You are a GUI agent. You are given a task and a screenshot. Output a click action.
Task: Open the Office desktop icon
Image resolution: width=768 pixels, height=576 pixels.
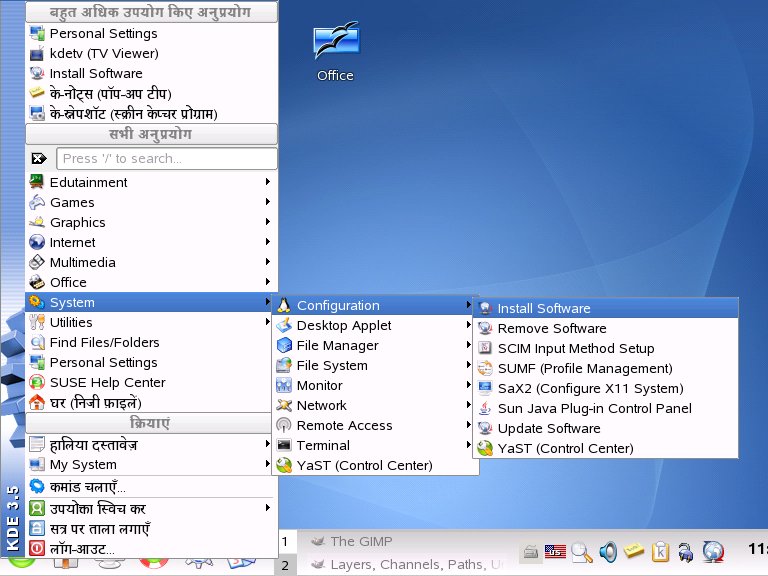(336, 51)
